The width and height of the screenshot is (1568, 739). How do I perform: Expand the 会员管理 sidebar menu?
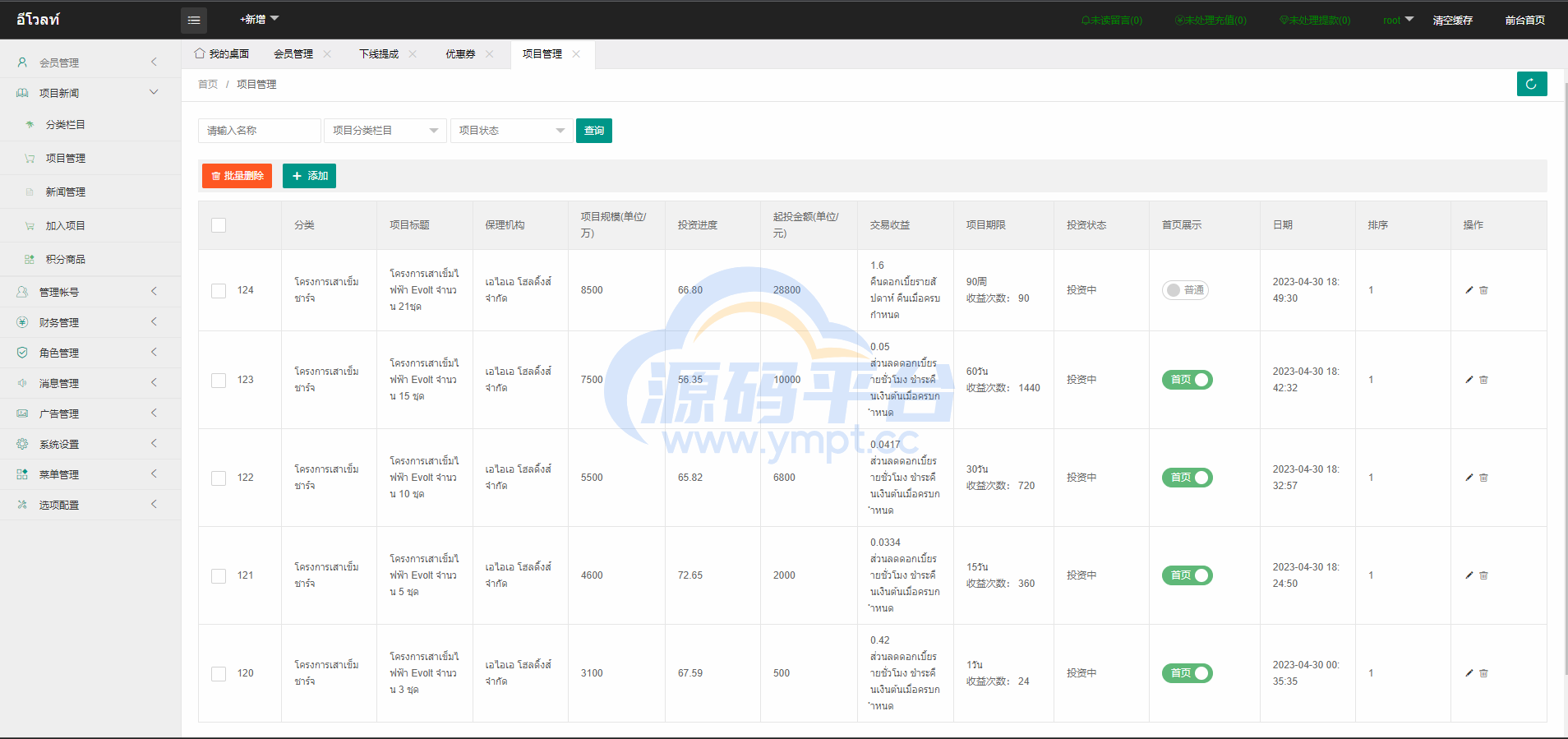tap(90, 62)
